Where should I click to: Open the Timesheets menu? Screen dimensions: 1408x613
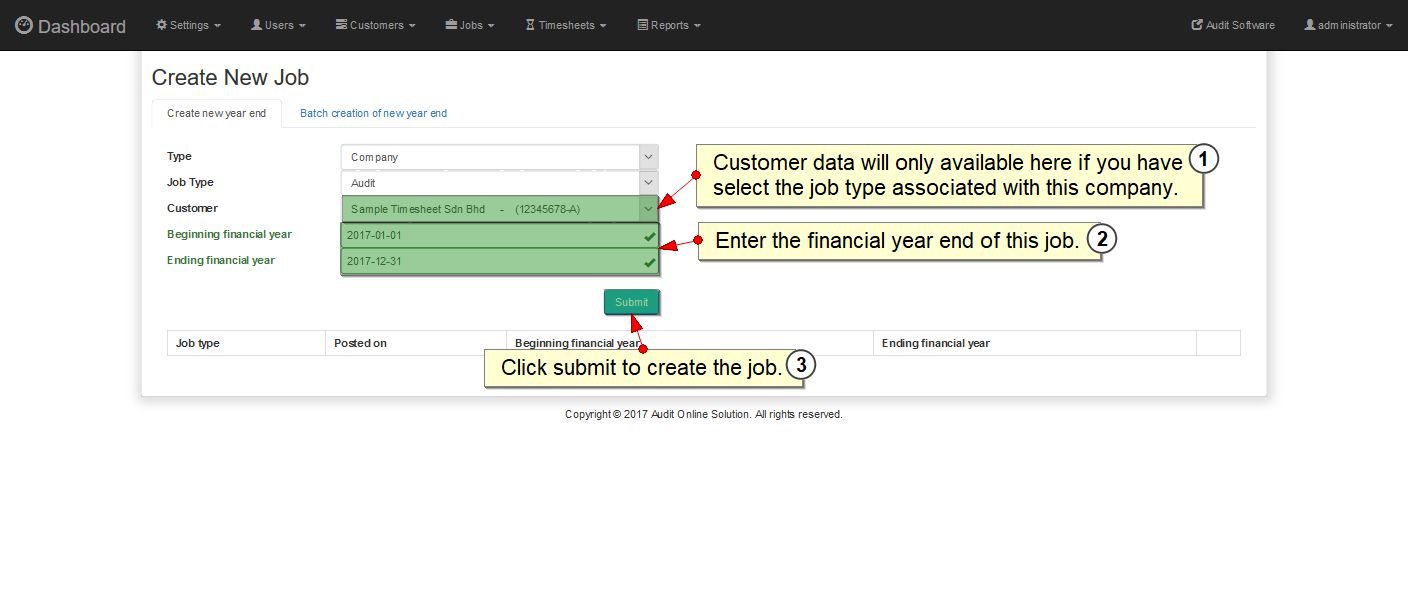(x=566, y=25)
